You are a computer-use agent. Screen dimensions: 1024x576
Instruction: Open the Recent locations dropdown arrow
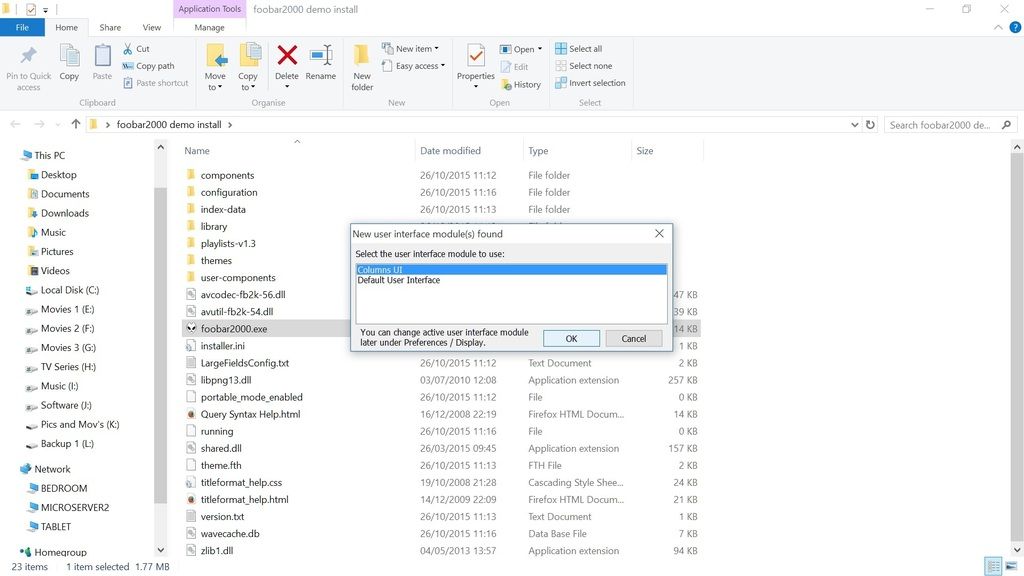(x=57, y=125)
